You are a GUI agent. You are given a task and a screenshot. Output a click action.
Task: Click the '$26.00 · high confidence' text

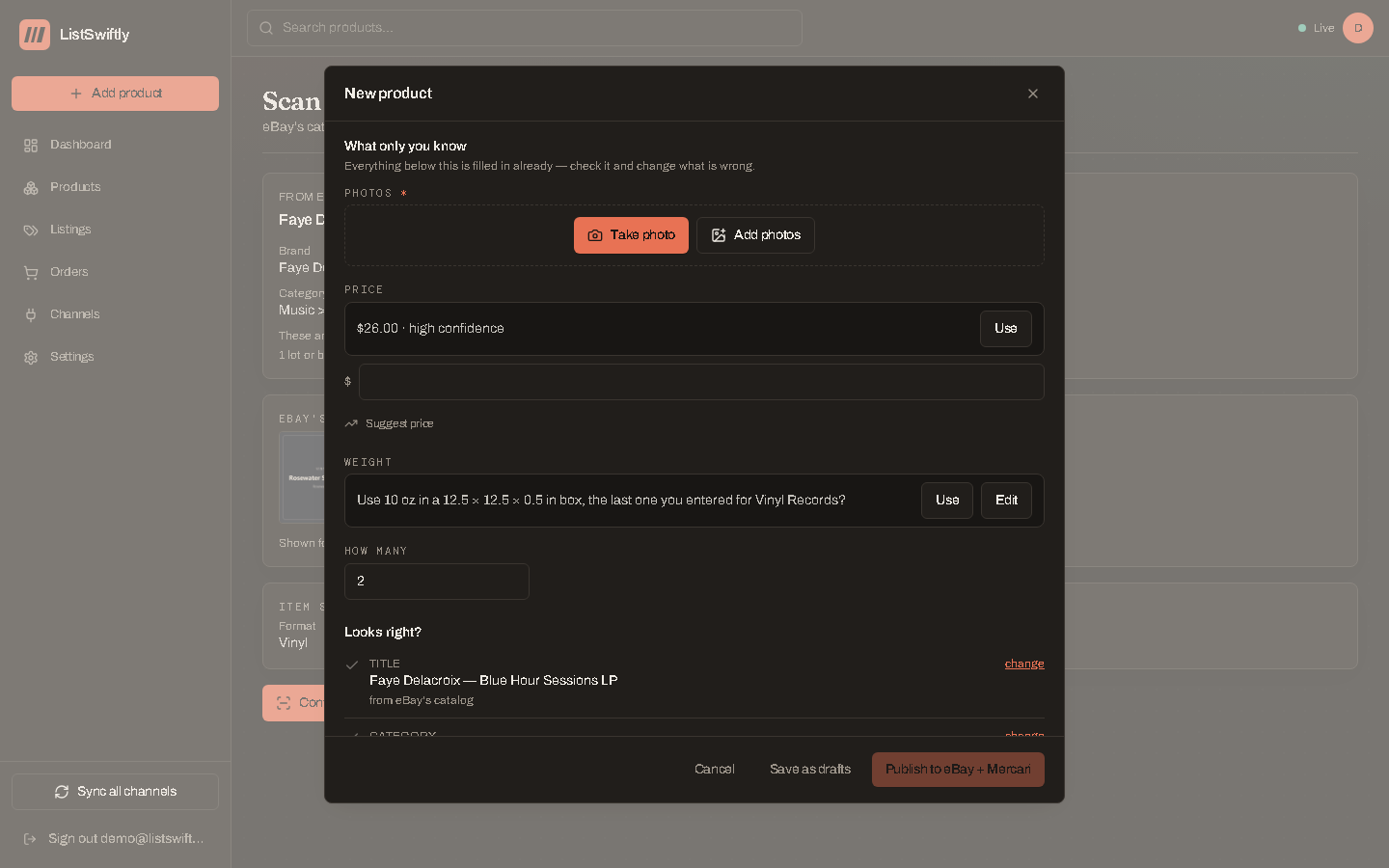430,329
